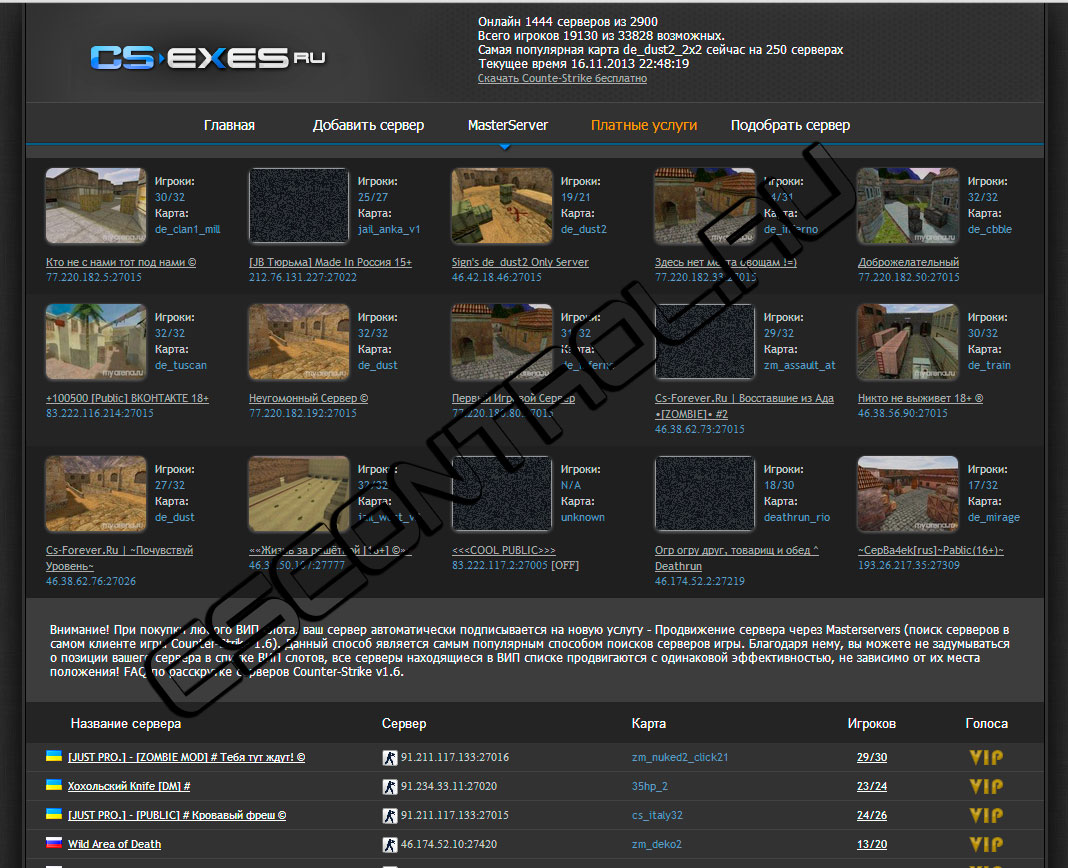Image resolution: width=1068 pixels, height=868 pixels.
Task: Click the VIP badge on the cs_italy32 row
Action: point(985,815)
